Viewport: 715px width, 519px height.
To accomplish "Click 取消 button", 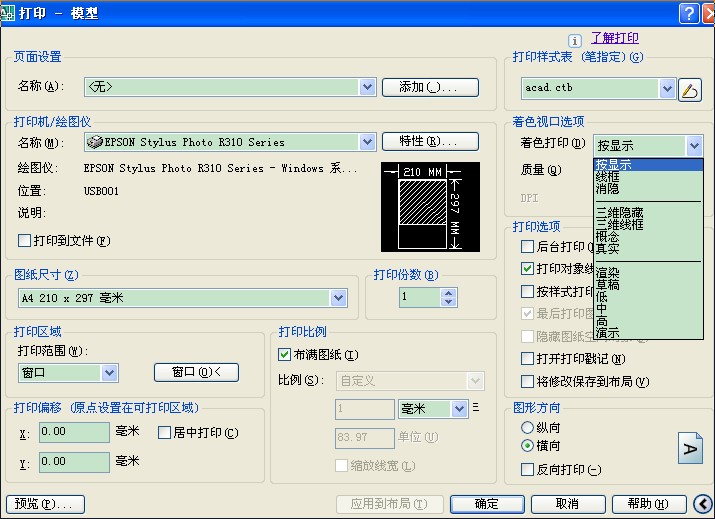I will point(568,504).
